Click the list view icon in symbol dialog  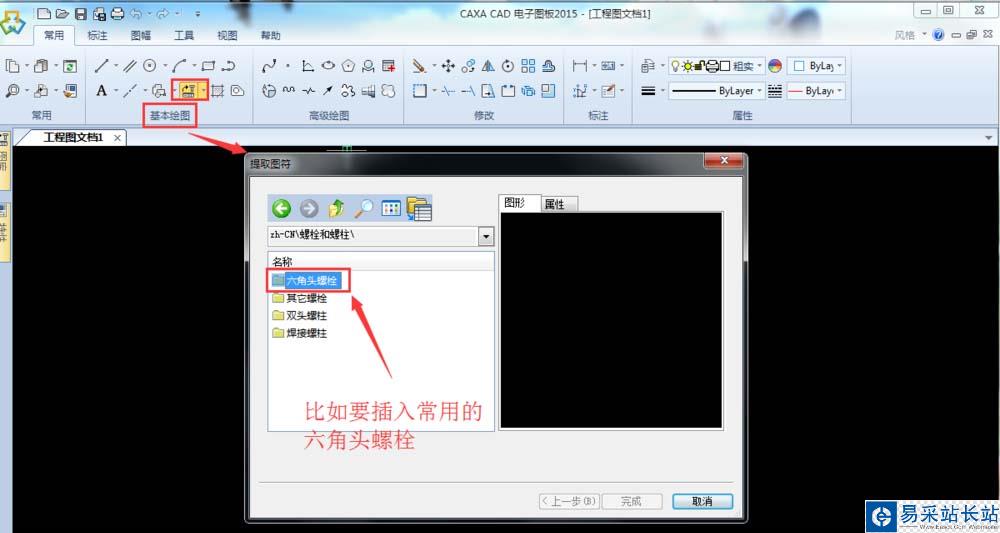point(419,208)
